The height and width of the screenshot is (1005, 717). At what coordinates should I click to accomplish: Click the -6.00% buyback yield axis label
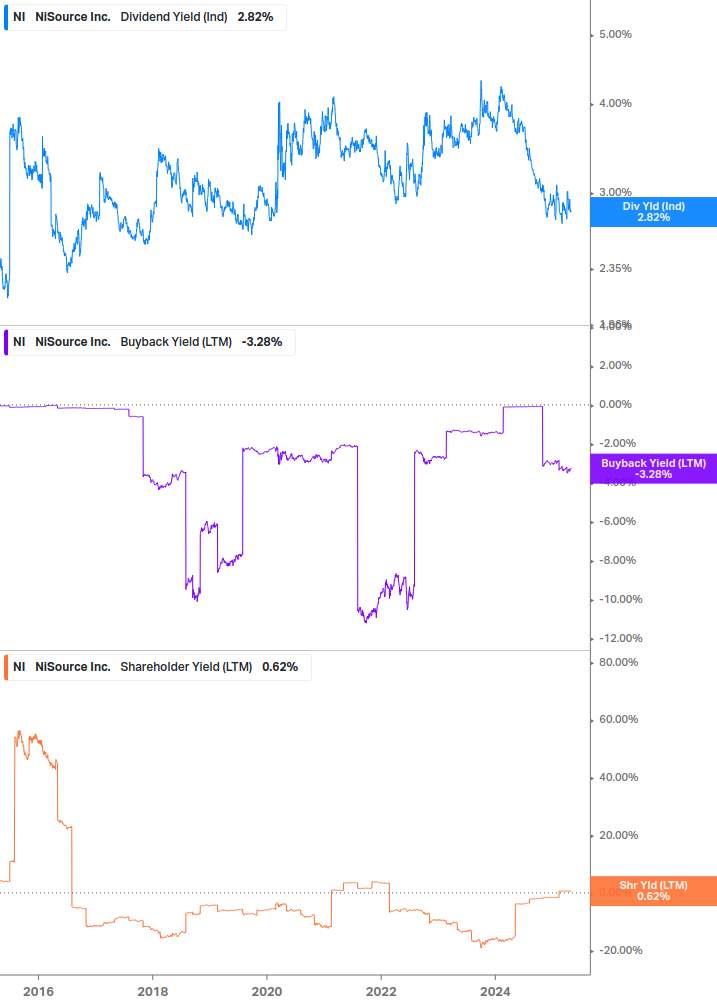point(618,522)
